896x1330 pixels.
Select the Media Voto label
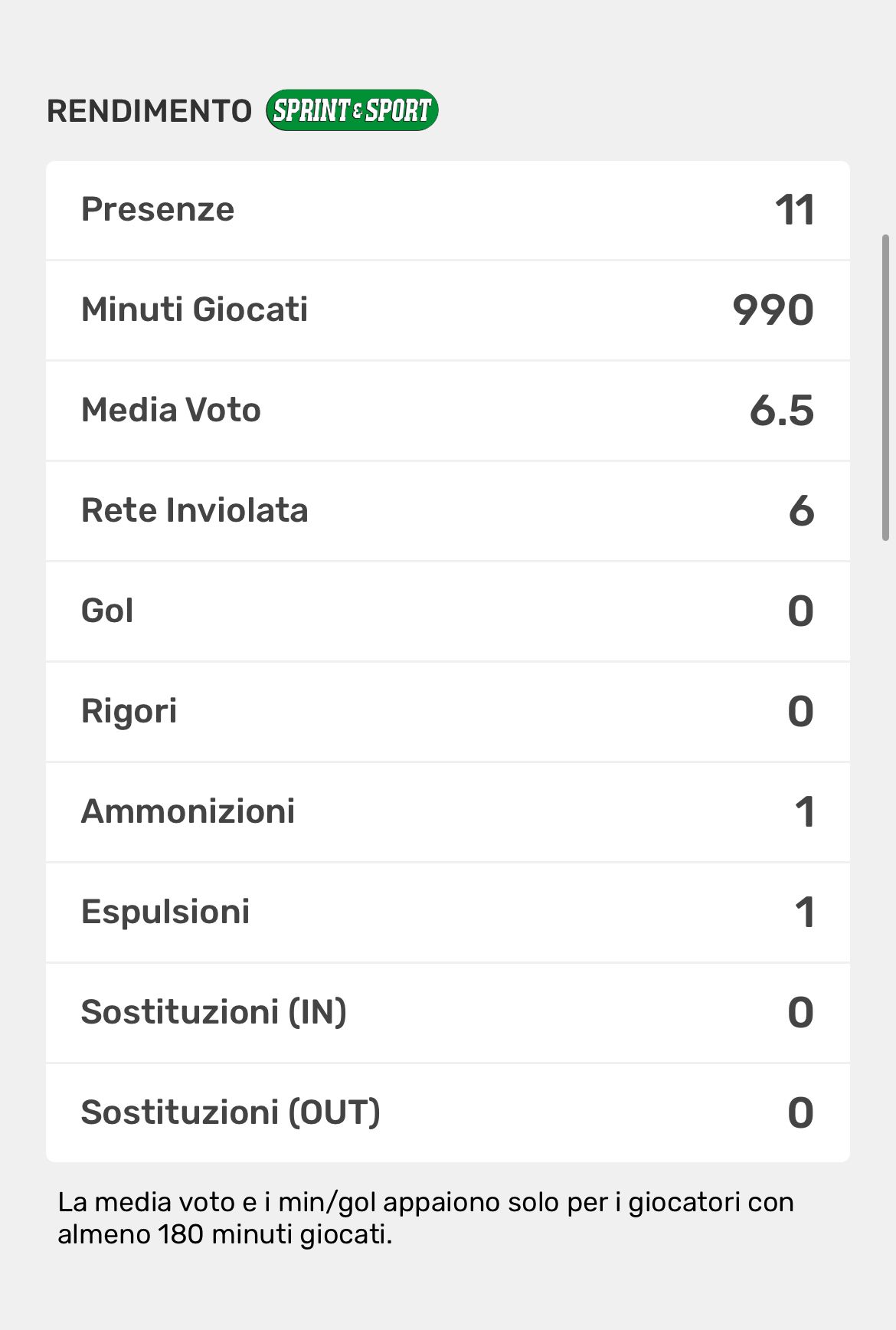point(171,410)
